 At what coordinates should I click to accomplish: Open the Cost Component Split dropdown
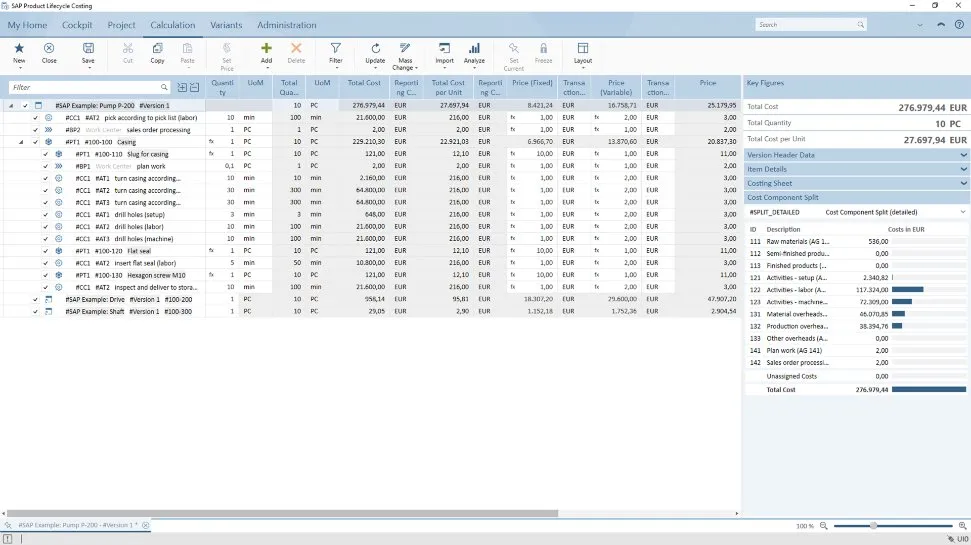pos(962,212)
